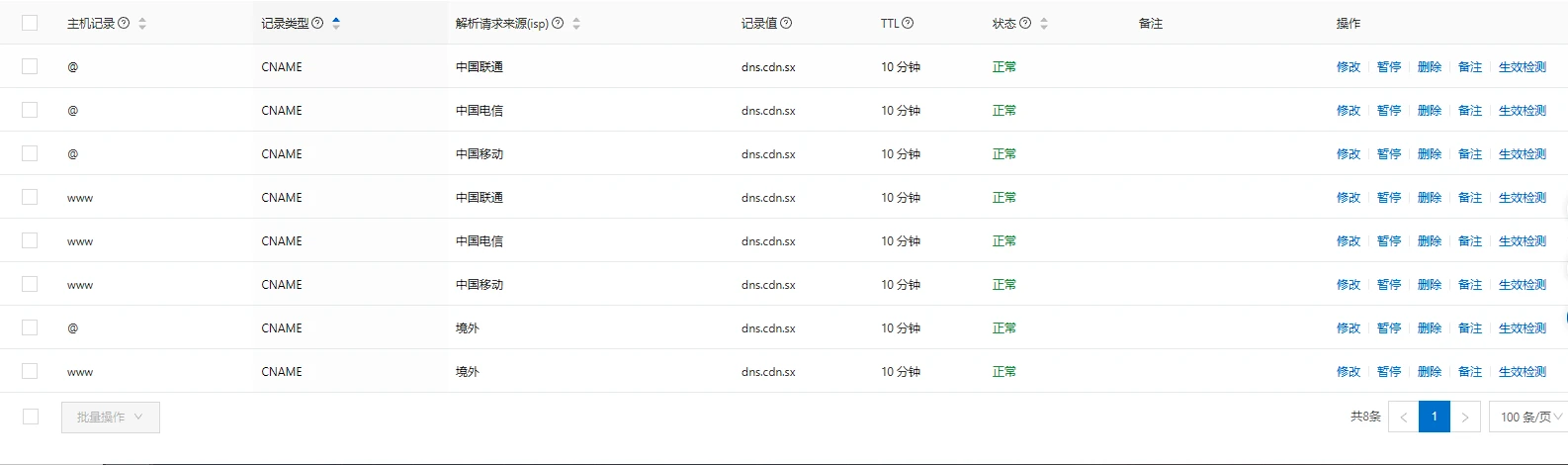Click help icon next to TTL header
1568x465 pixels.
click(x=908, y=23)
